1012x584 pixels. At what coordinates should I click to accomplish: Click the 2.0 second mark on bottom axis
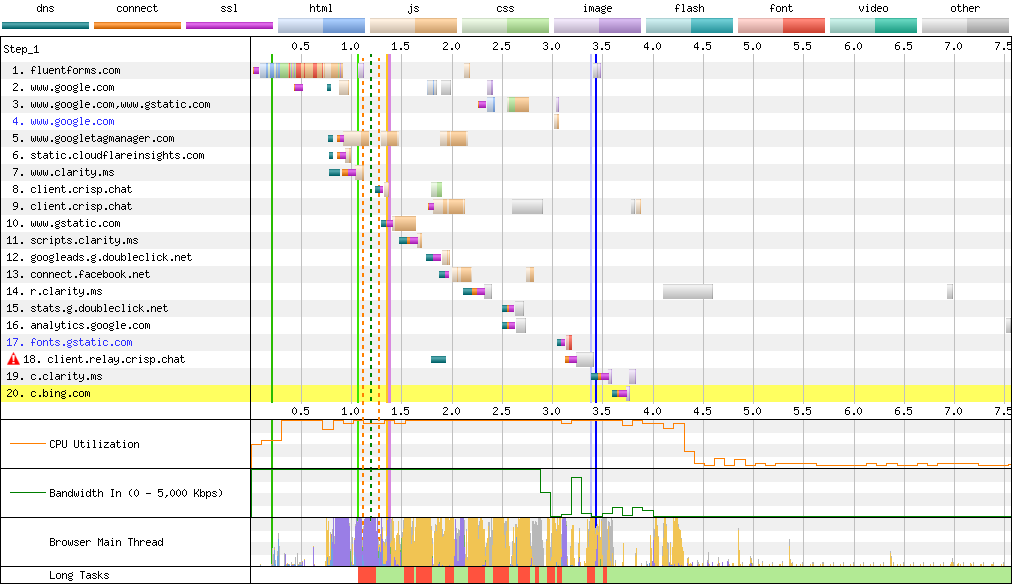pos(451,411)
